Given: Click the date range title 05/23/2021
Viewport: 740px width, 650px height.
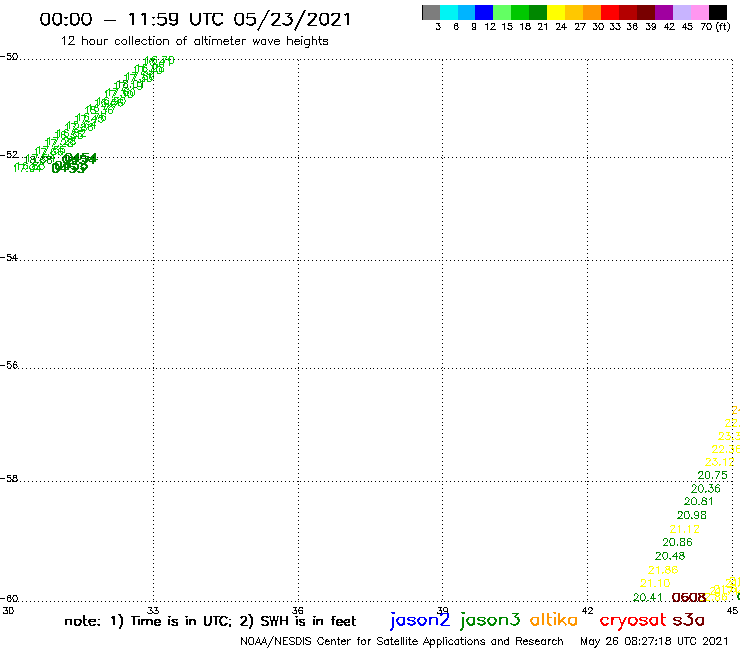Looking at the screenshot, I should click(292, 20).
